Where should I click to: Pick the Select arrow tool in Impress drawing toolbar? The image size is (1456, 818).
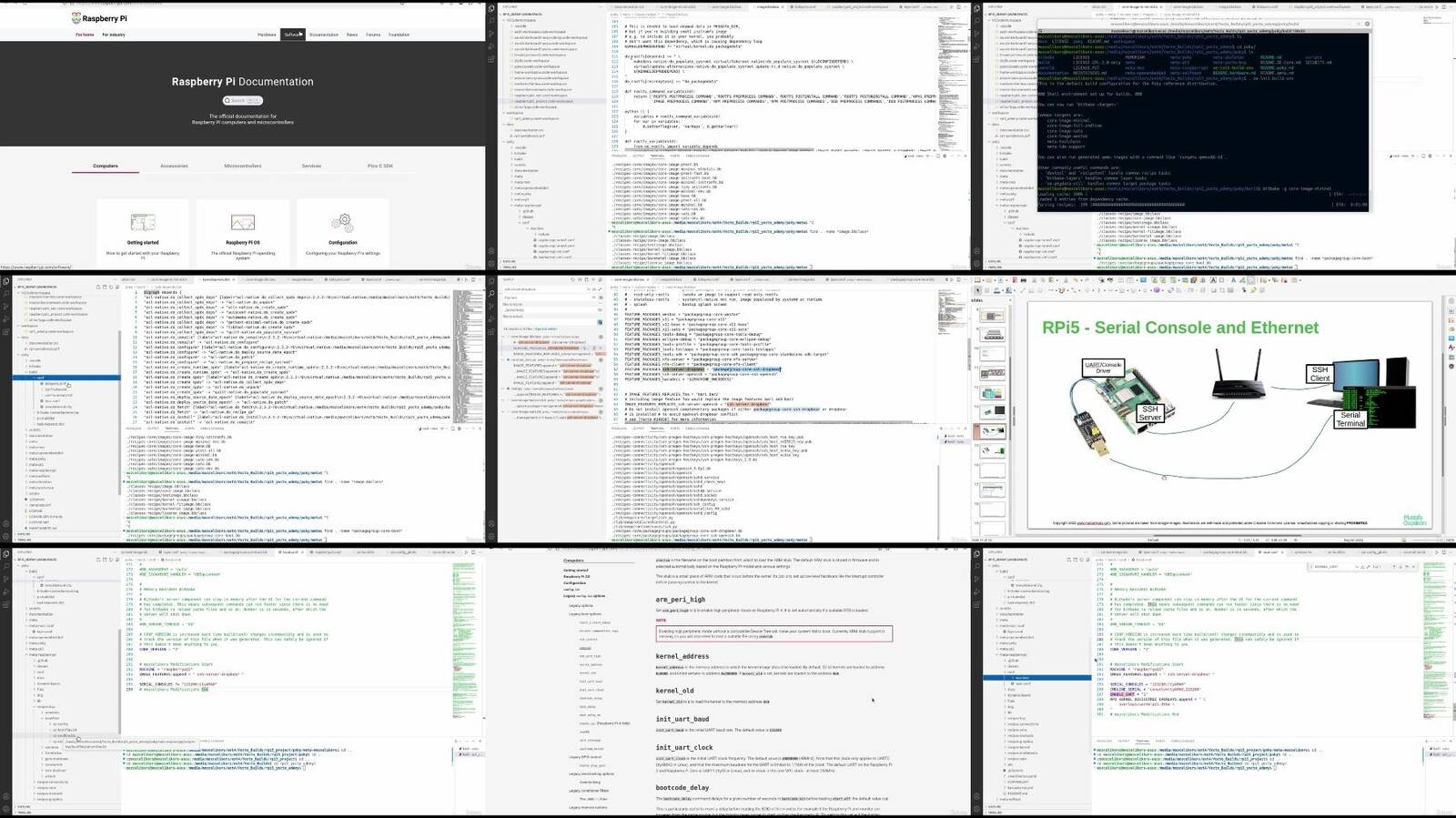pyautogui.click(x=977, y=289)
